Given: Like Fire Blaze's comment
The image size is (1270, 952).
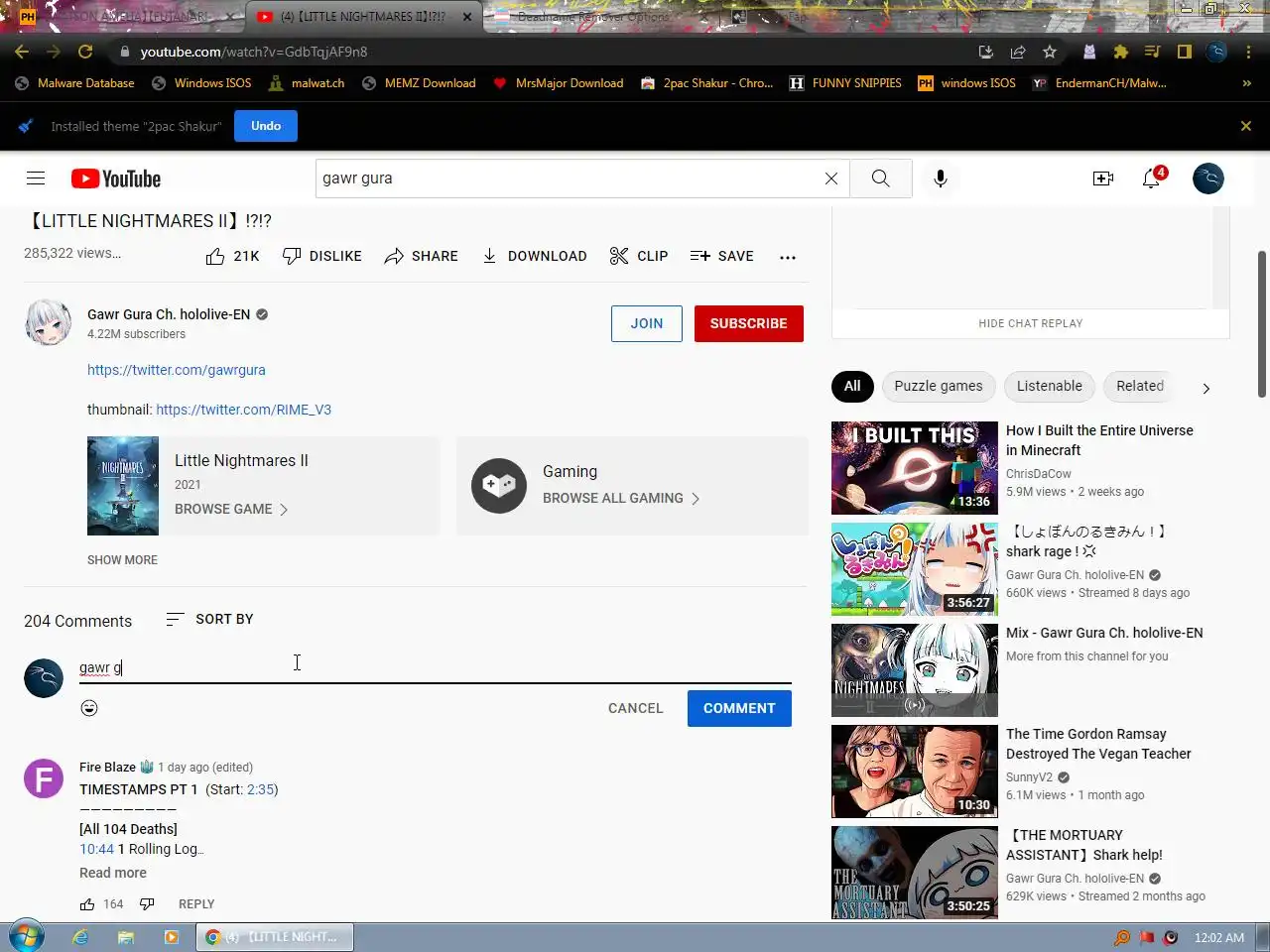Looking at the screenshot, I should [x=87, y=904].
